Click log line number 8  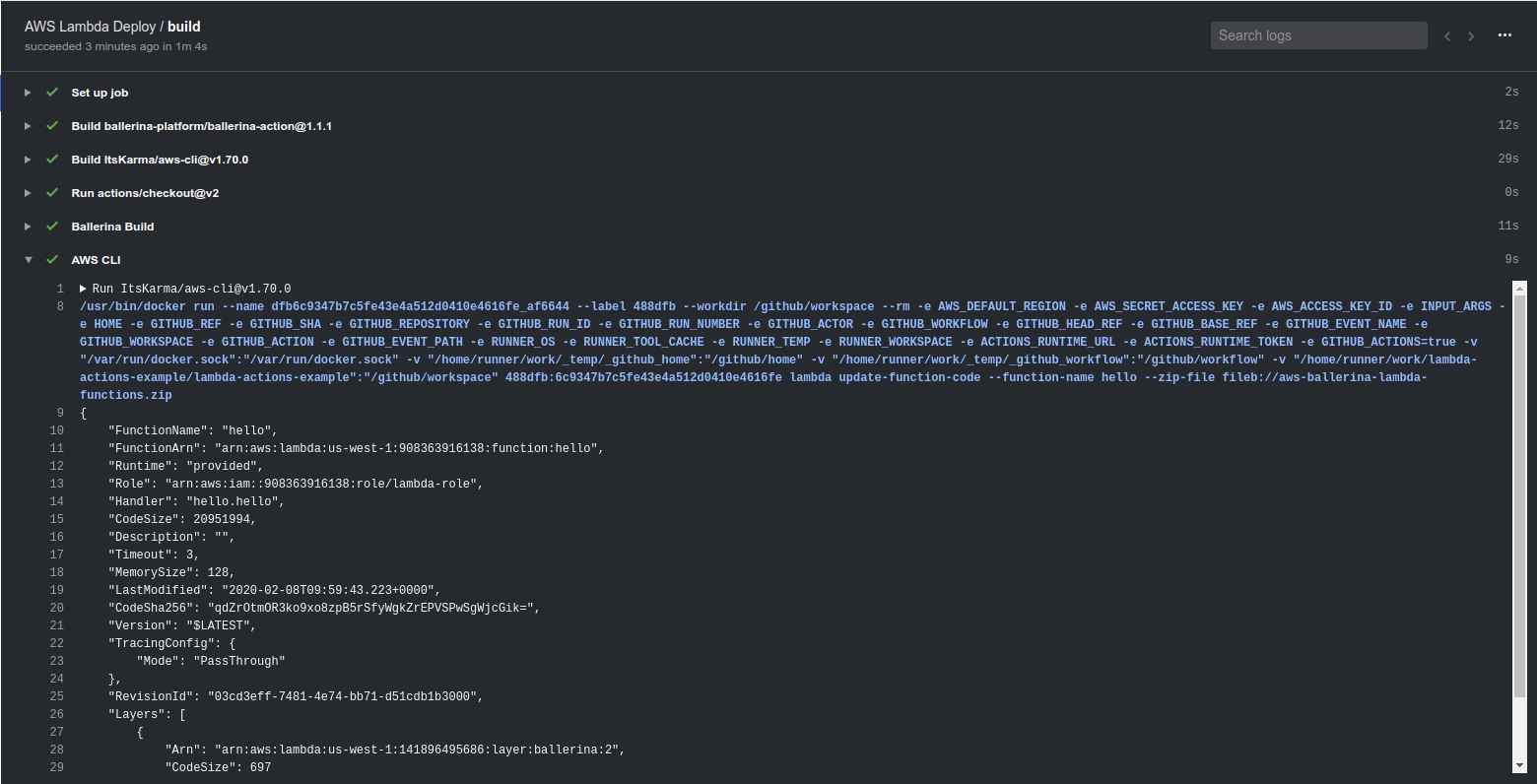coord(60,306)
